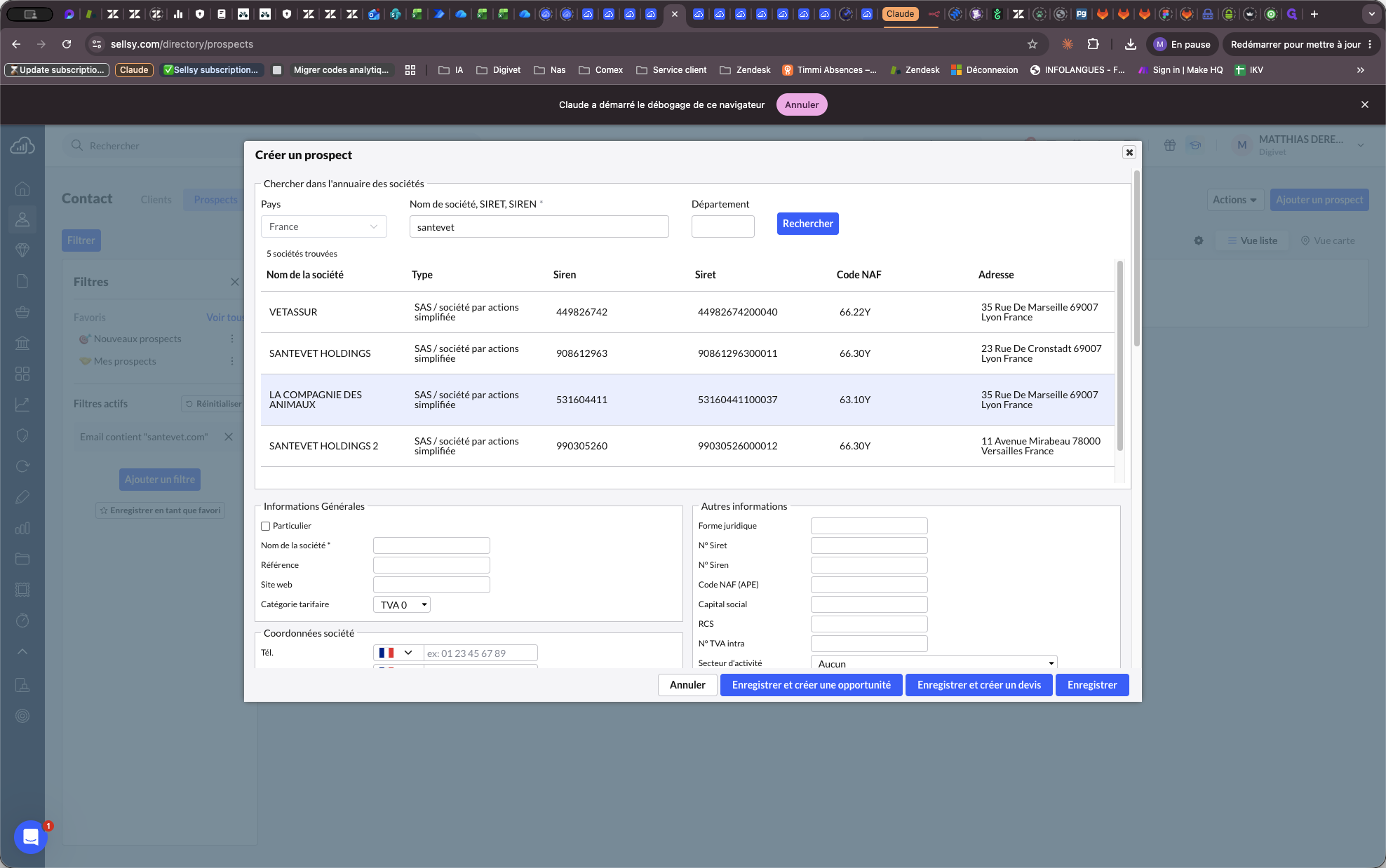Bookmark this page with star icon
The width and height of the screenshot is (1386, 868).
click(x=1032, y=44)
